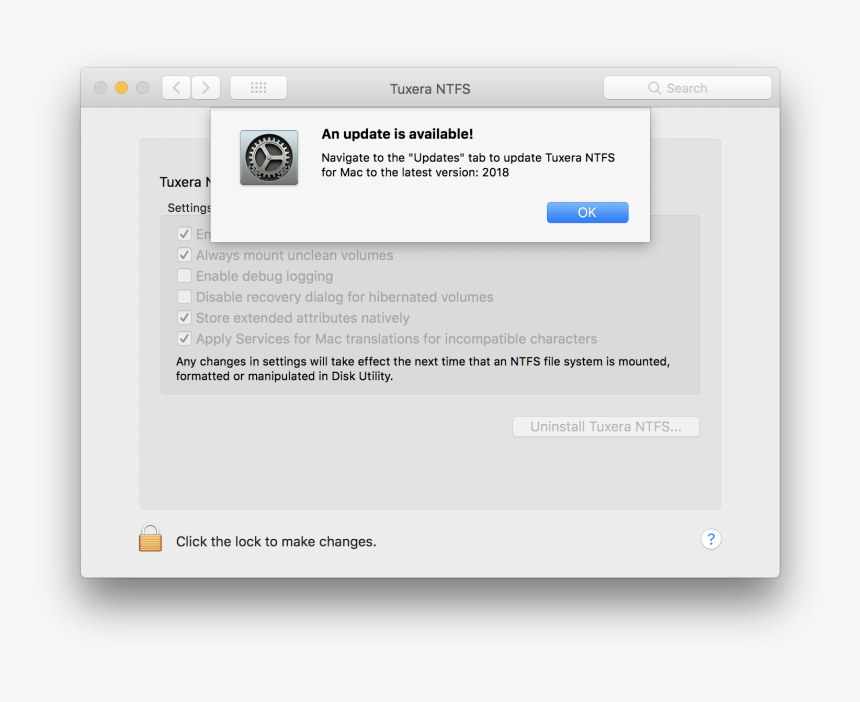The width and height of the screenshot is (860, 702).
Task: Click the 'An update is available!' heading
Action: point(397,134)
